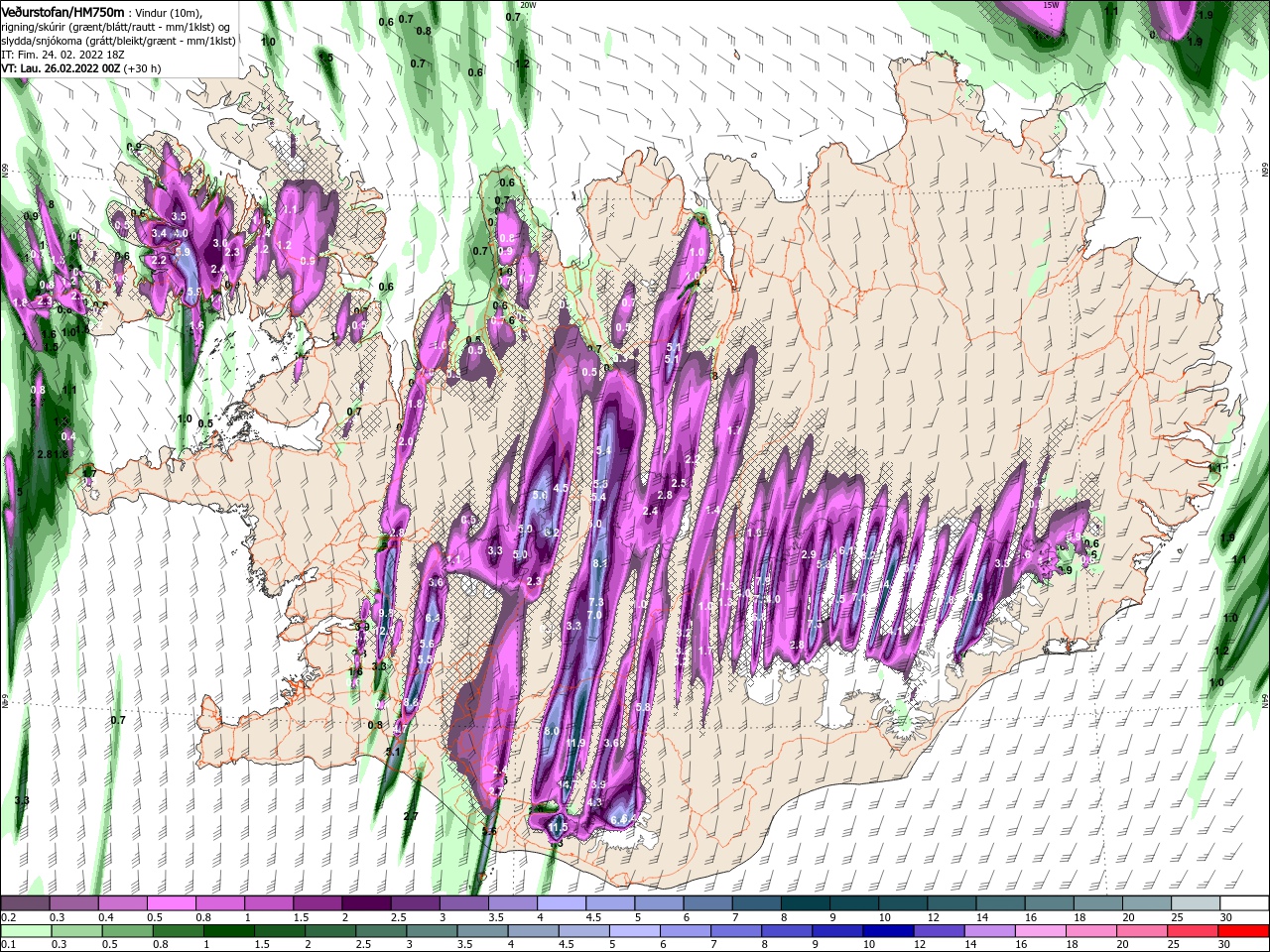Screen dimensions: 1270x952
Task: Pick the darkest green 1–1.5 rain legend swatch
Action: [x=227, y=931]
